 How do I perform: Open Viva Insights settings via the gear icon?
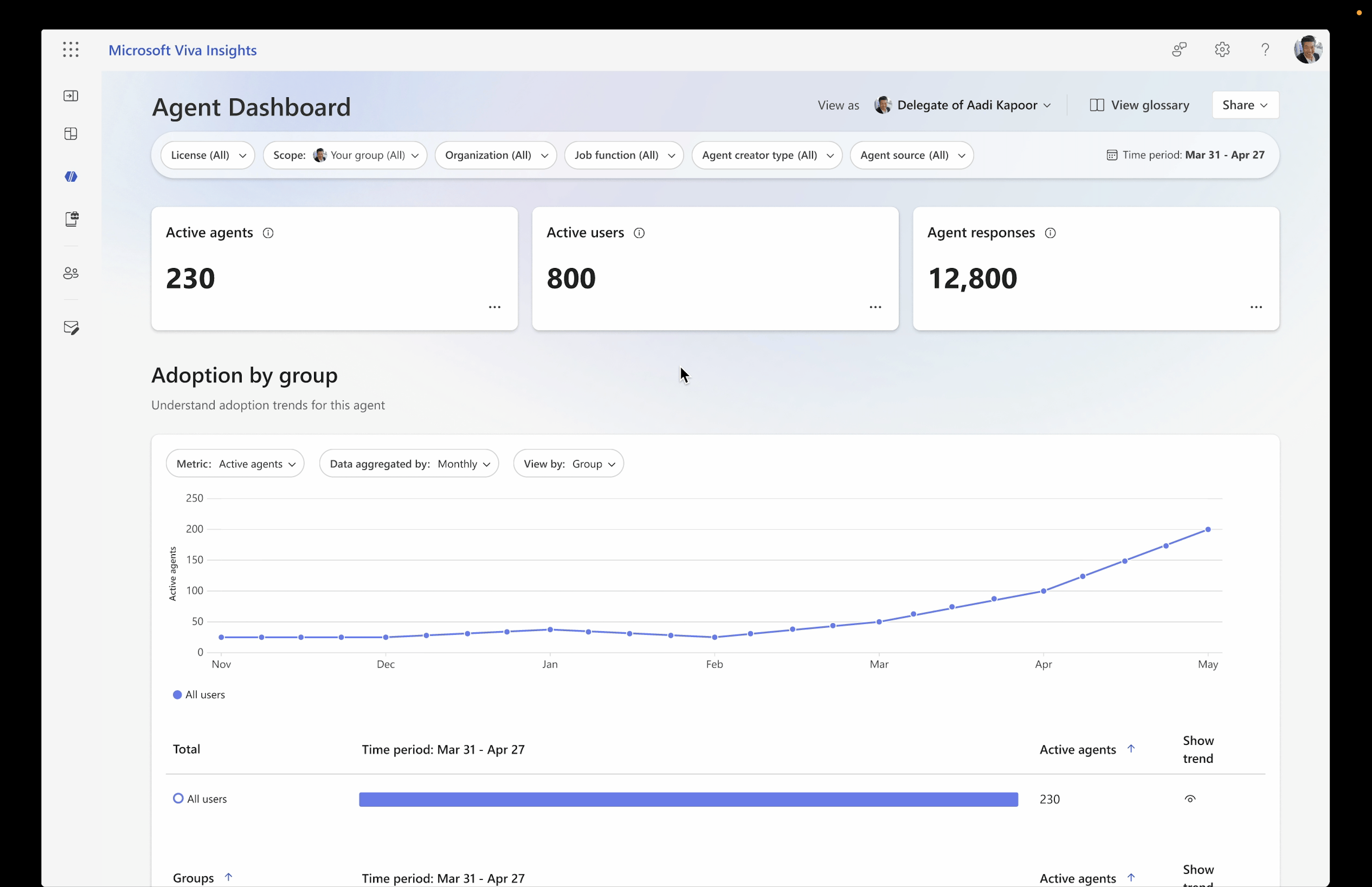[1222, 50]
